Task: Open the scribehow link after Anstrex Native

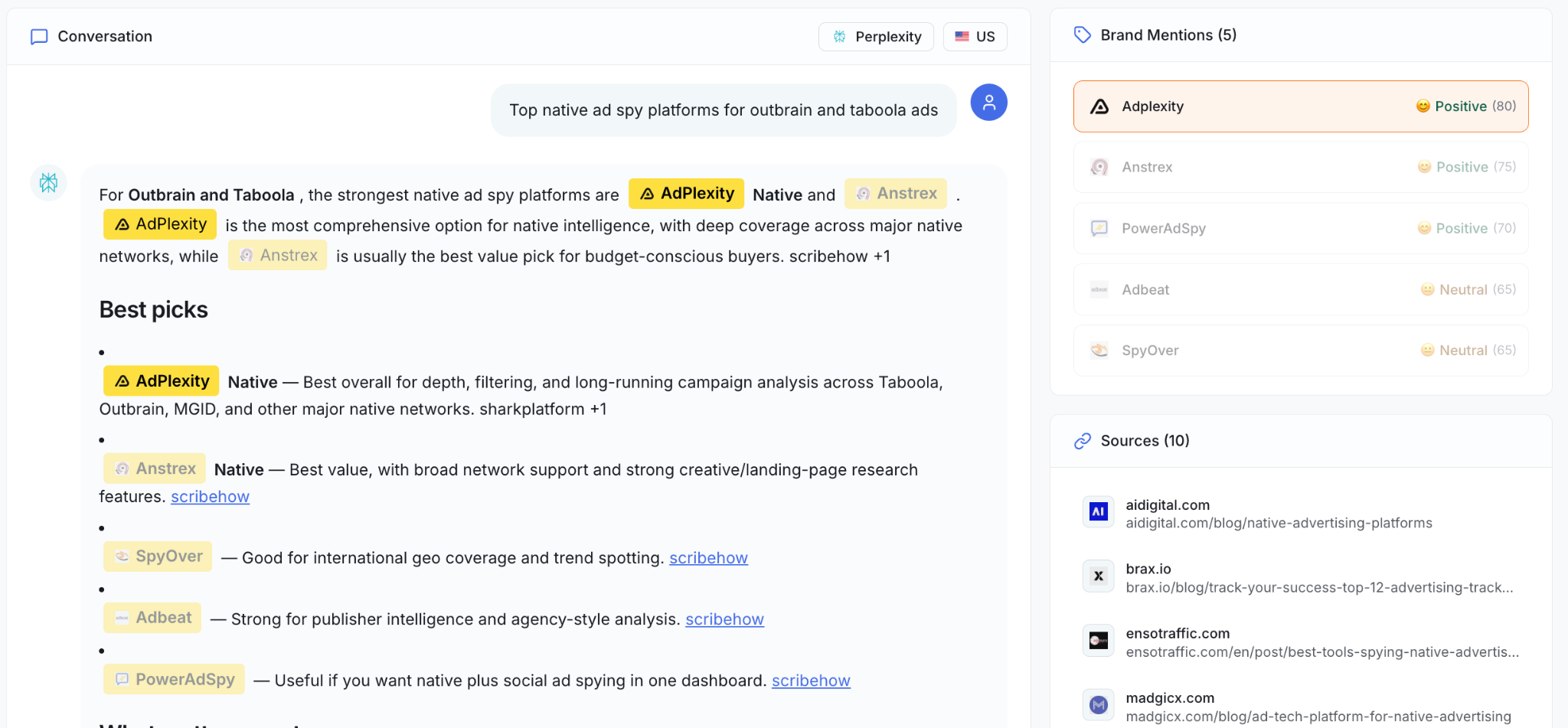Action: [x=210, y=497]
